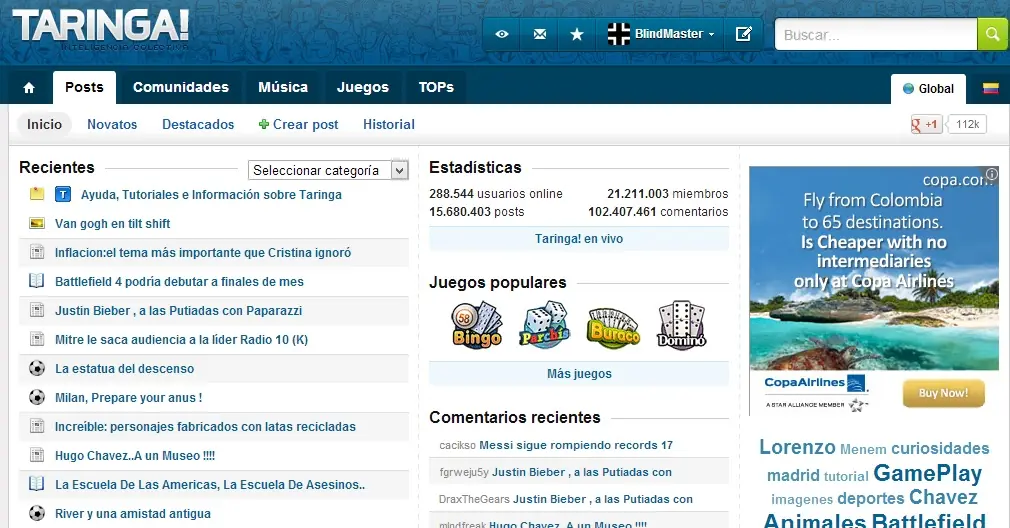This screenshot has height=528, width=1010.
Task: Switch to the TOPs tab
Action: [x=436, y=87]
